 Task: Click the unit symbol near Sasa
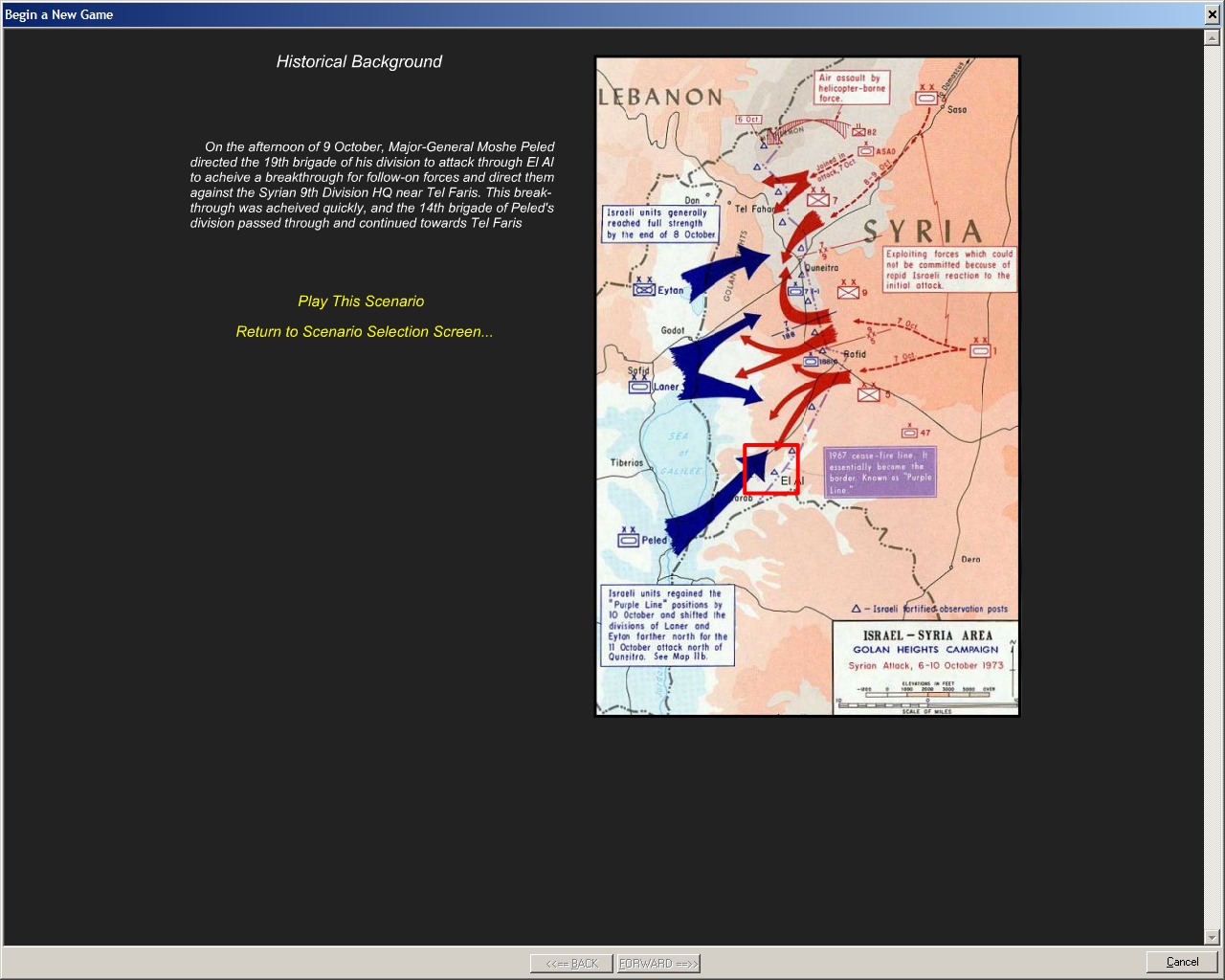click(925, 98)
